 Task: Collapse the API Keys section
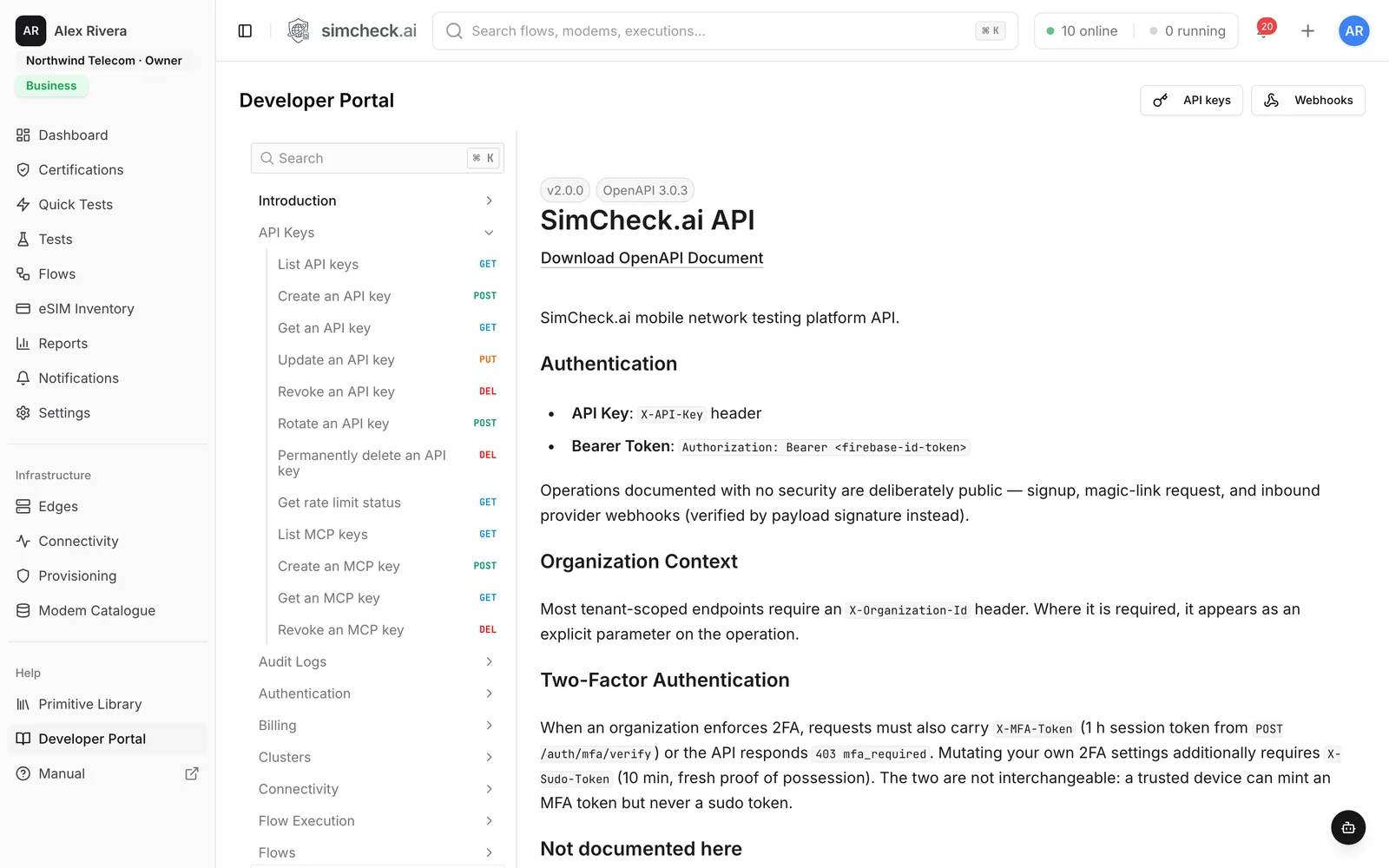pyautogui.click(x=377, y=233)
